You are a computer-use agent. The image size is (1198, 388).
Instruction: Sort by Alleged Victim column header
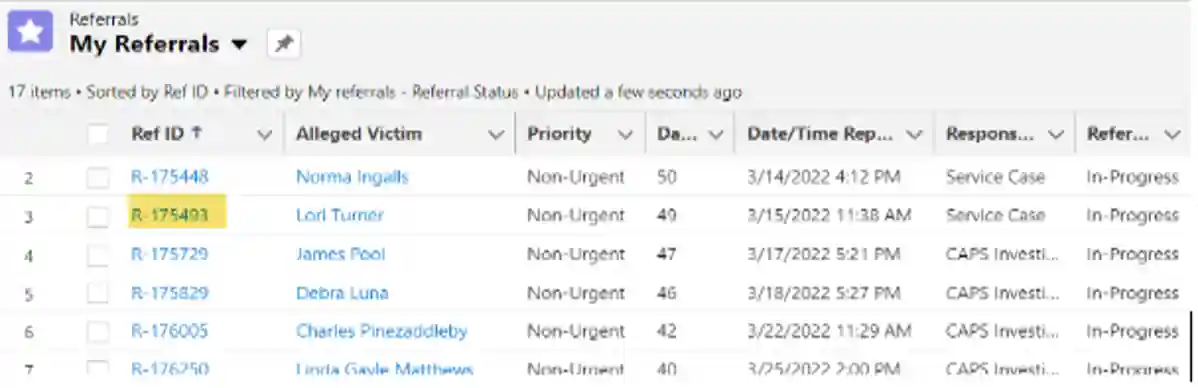point(358,134)
